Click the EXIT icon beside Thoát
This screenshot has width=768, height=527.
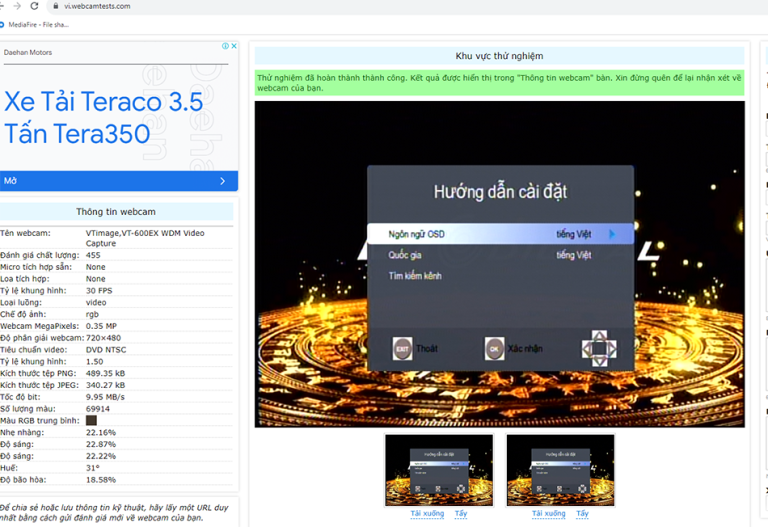402,348
